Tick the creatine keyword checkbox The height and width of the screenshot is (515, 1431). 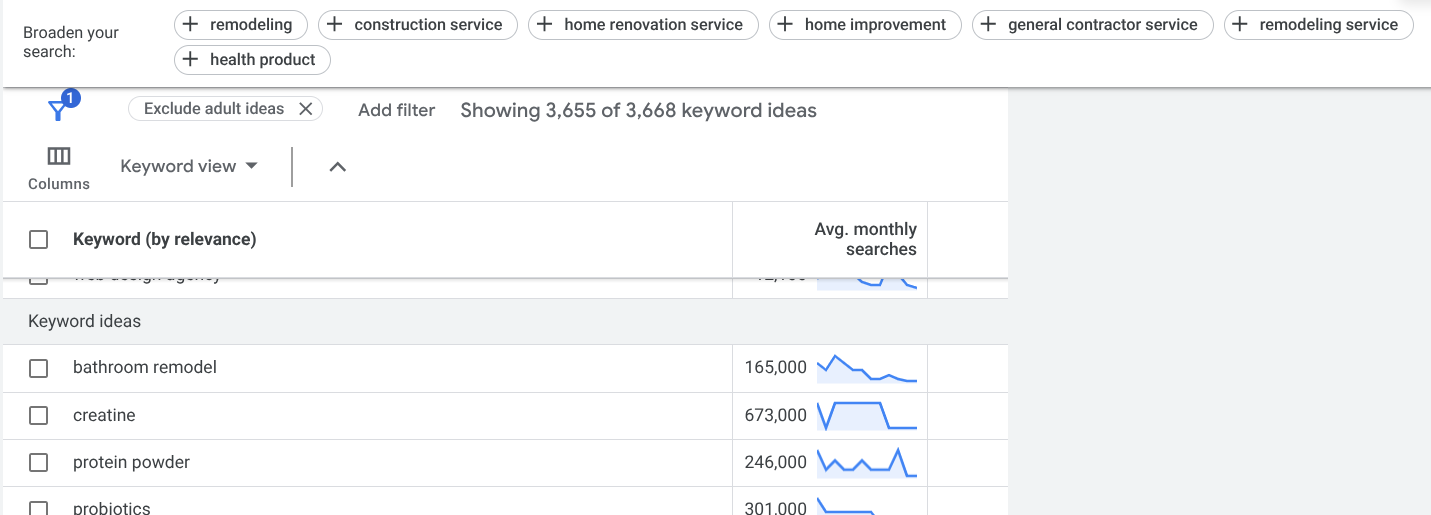click(39, 415)
